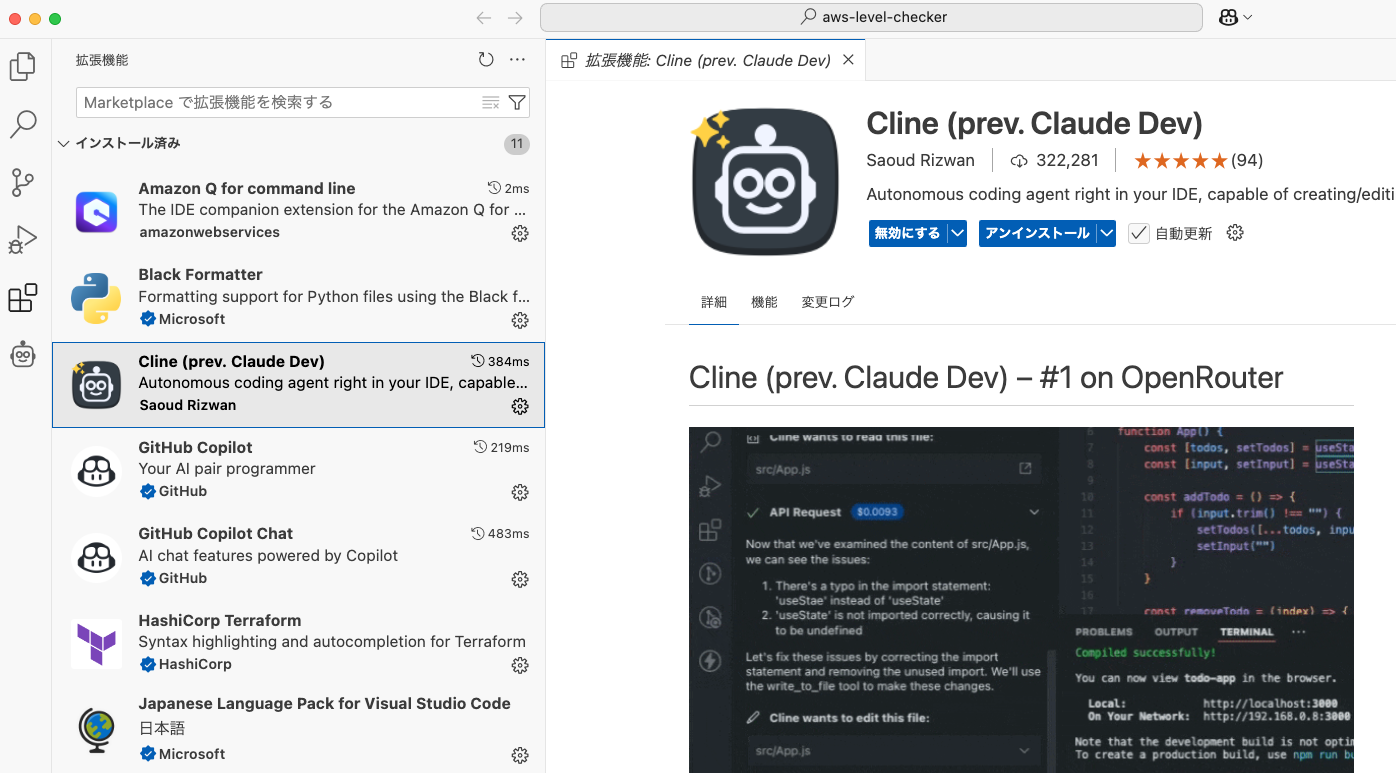Select the GitHub Copilot Chat extension row
The width and height of the screenshot is (1396, 773).
(x=298, y=556)
